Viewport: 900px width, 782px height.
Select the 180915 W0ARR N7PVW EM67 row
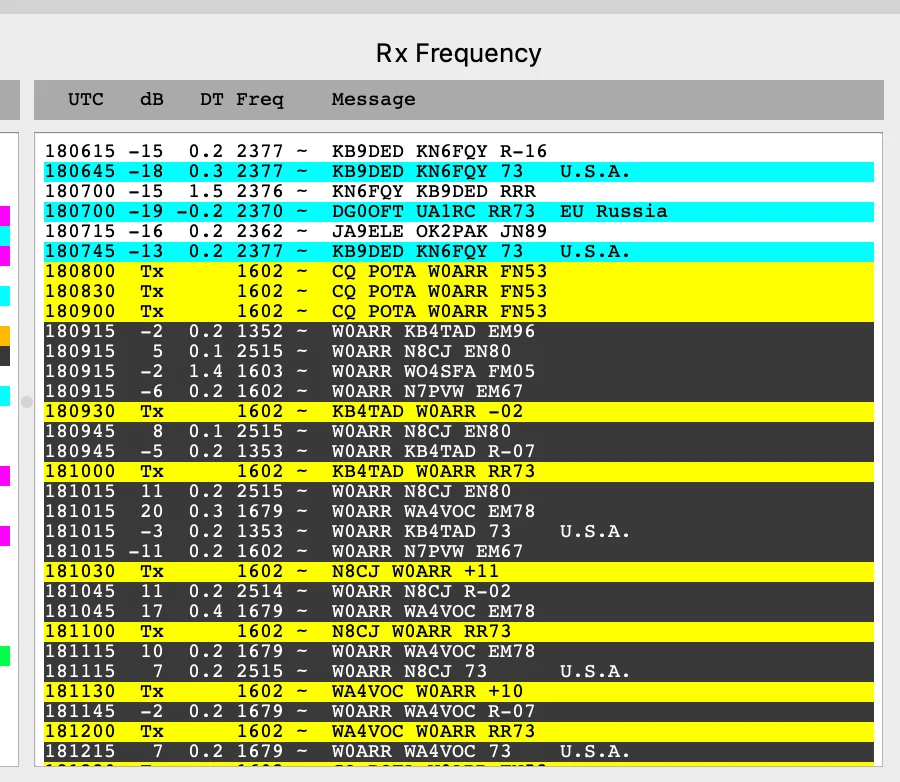coord(459,392)
